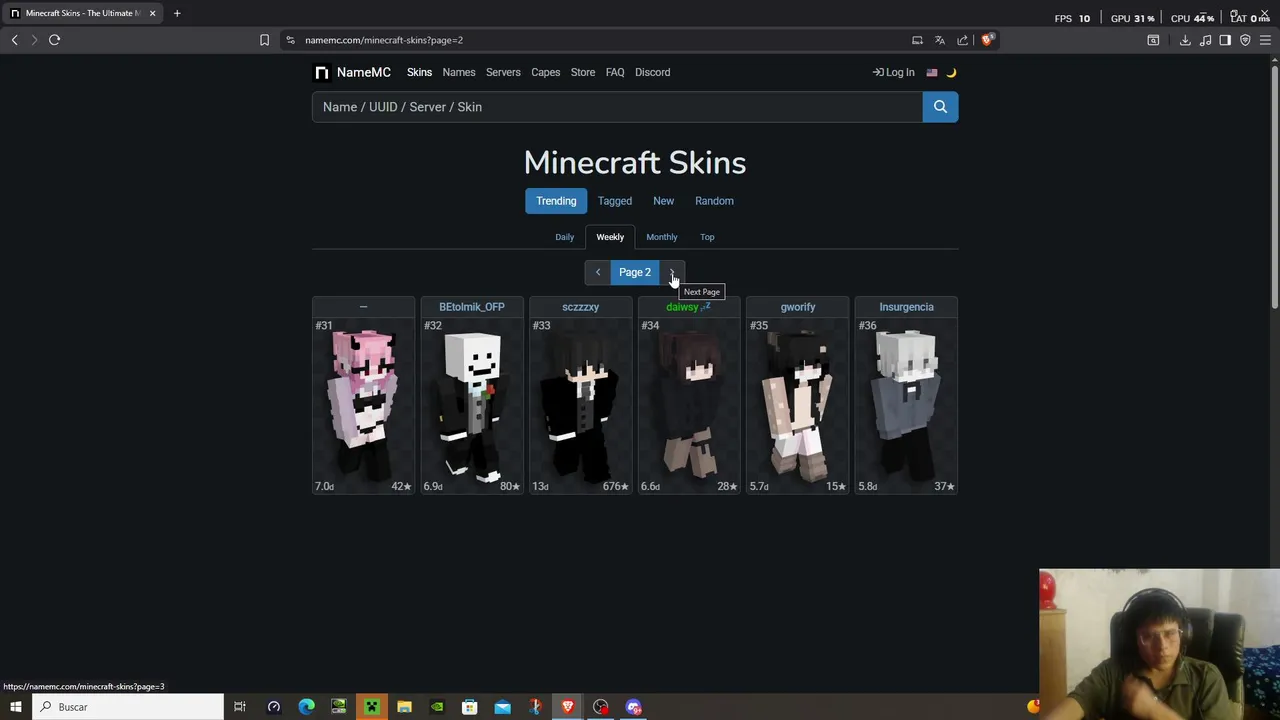Open a new browser tab
Screen dimensions: 1280x720
pos(177,13)
